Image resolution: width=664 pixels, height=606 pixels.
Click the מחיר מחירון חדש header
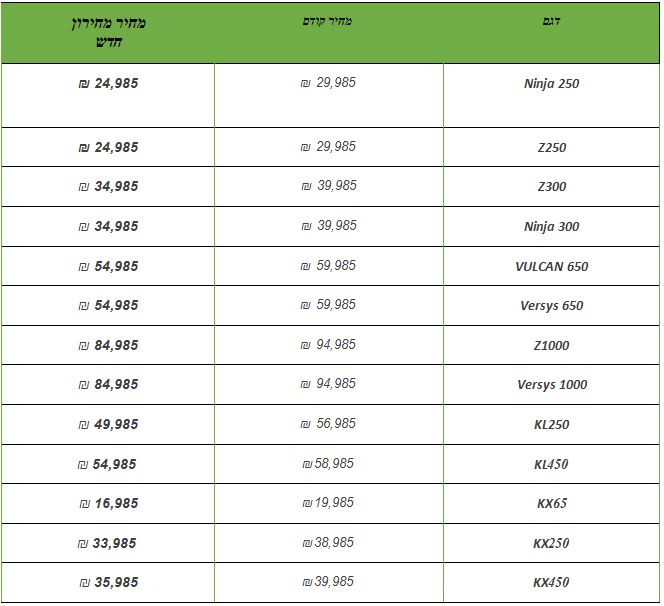[x=108, y=31]
